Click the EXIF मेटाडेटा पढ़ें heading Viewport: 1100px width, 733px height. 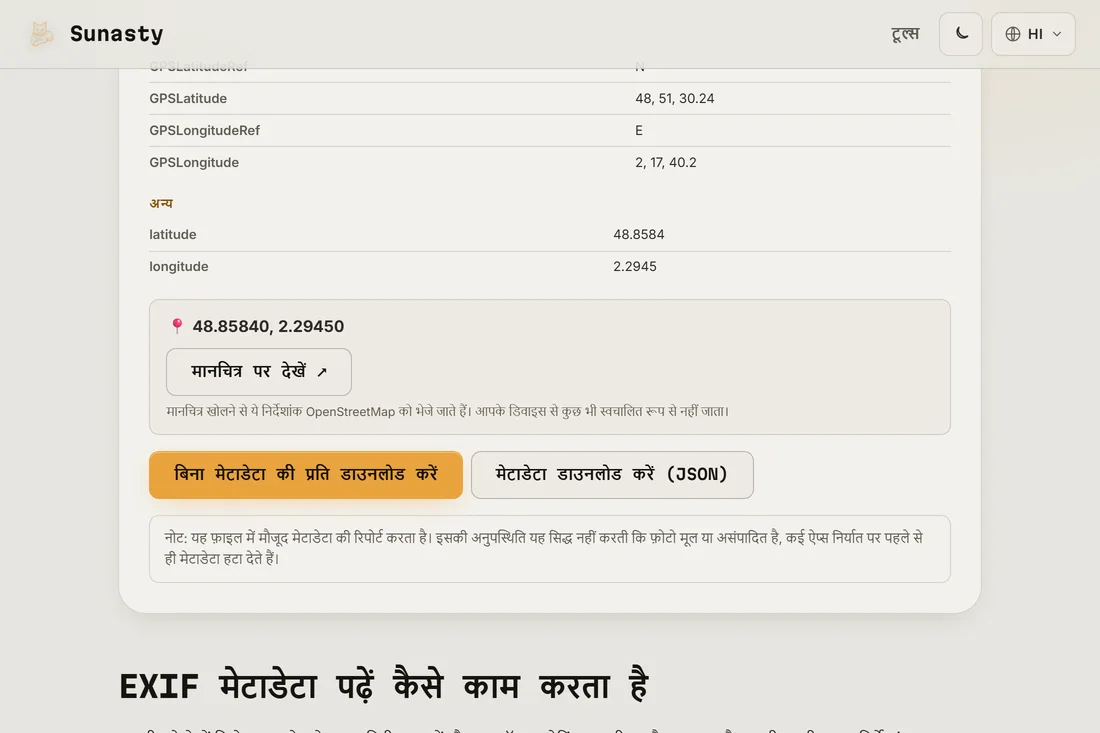click(x=384, y=685)
